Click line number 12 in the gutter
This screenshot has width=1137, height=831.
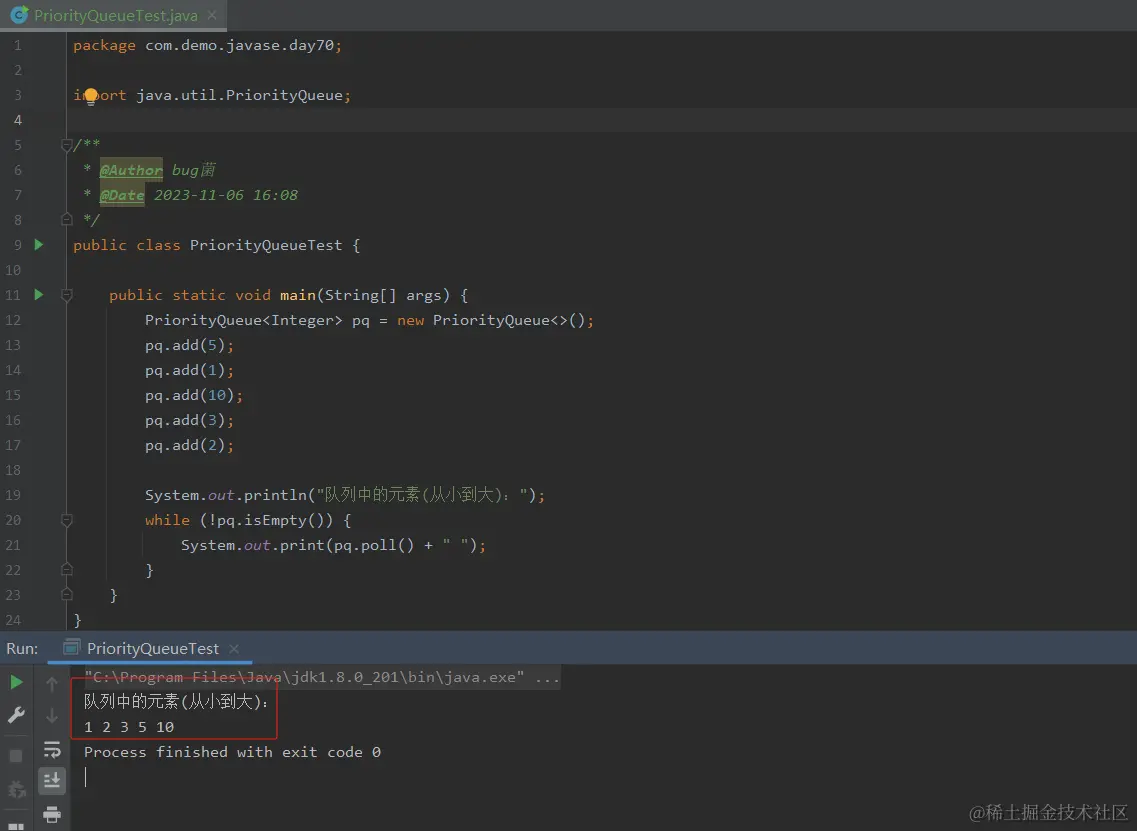[14, 320]
